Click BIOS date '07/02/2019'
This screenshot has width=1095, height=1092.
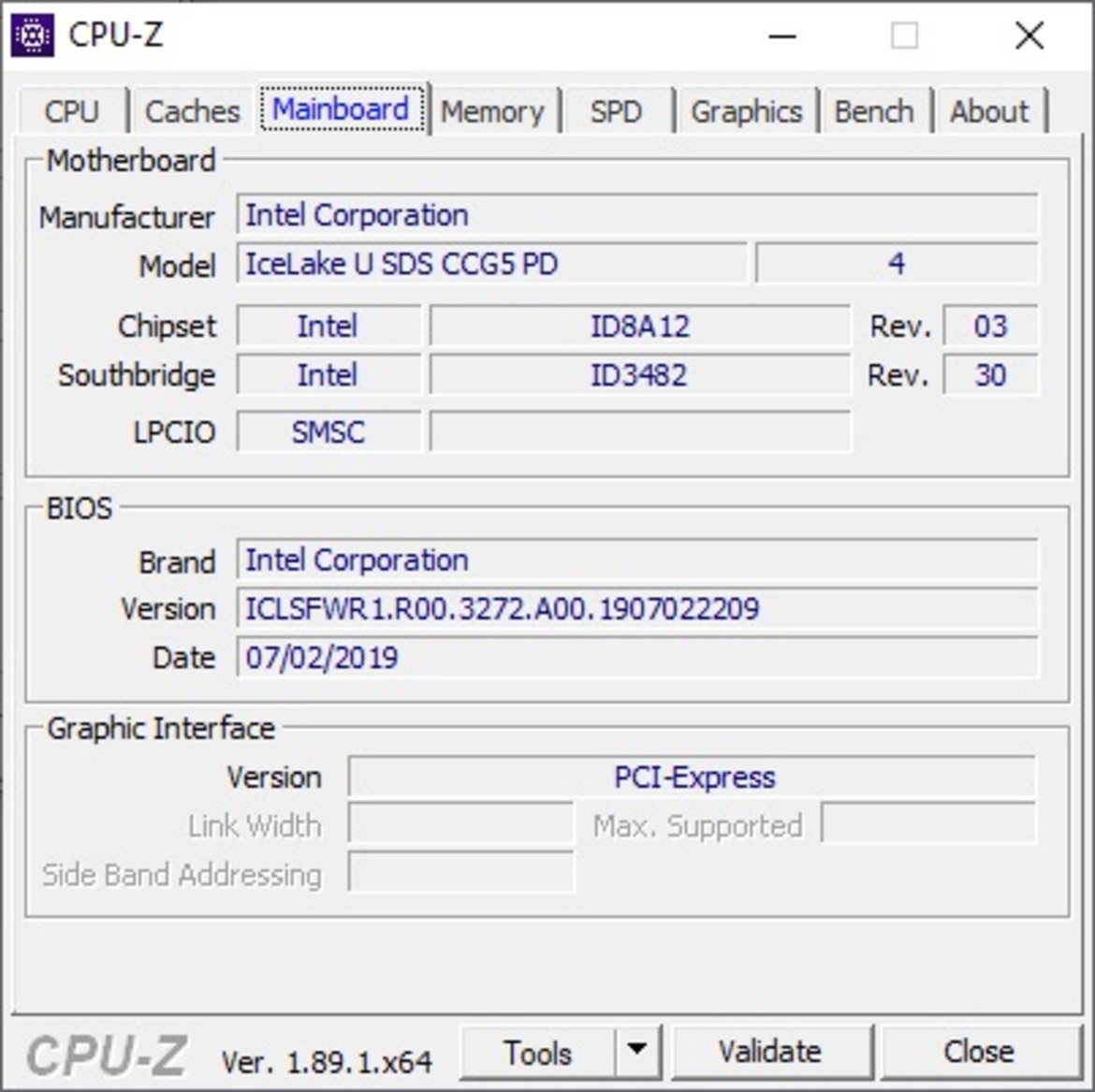click(x=637, y=657)
